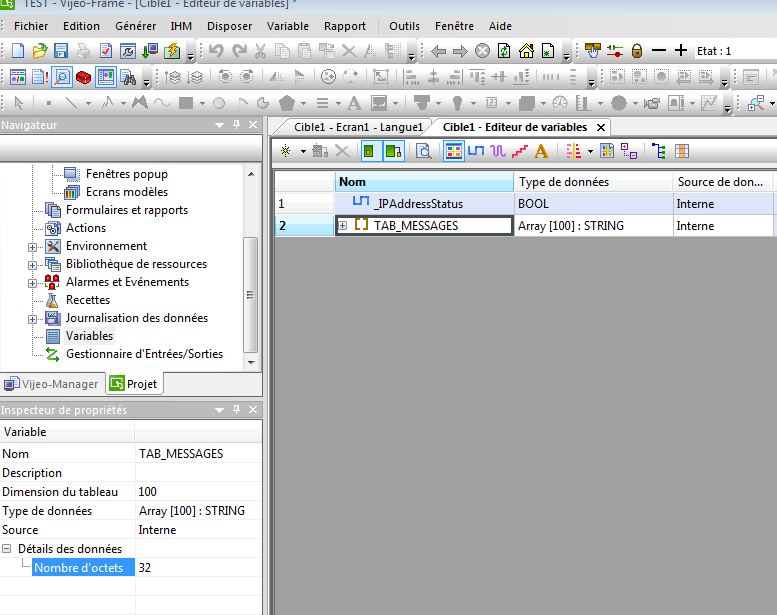Click the Save icon in the main toolbar
Image resolution: width=777 pixels, height=615 pixels.
coord(61,50)
